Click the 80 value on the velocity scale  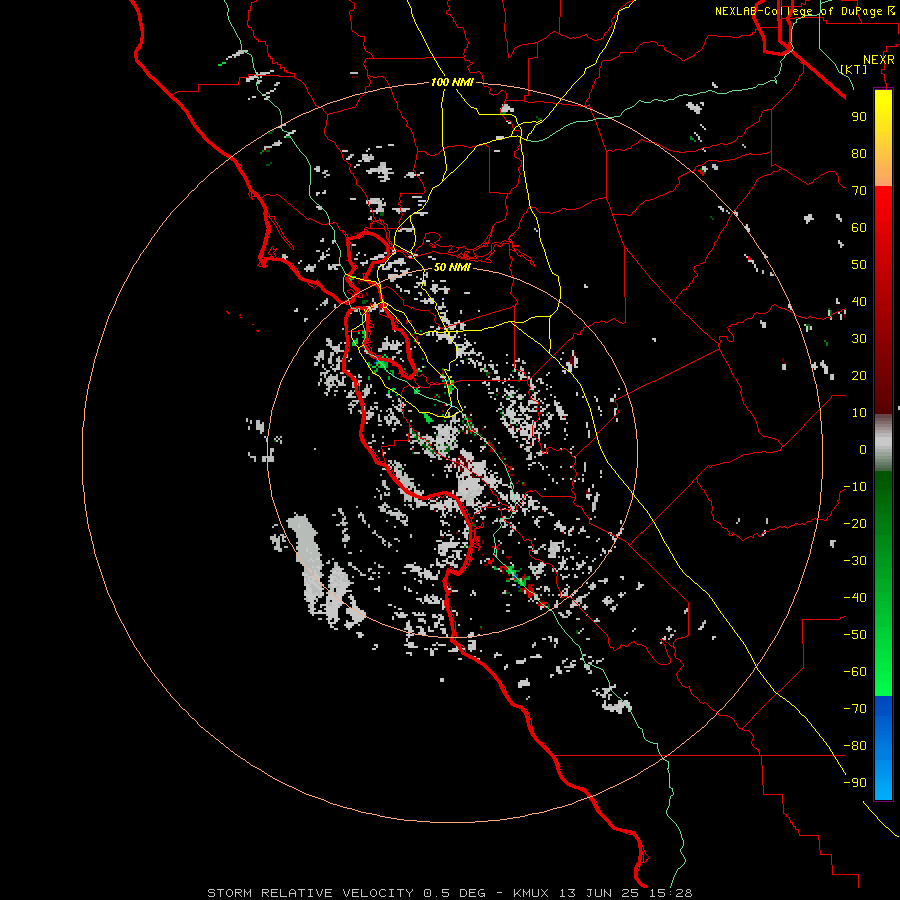coord(859,153)
